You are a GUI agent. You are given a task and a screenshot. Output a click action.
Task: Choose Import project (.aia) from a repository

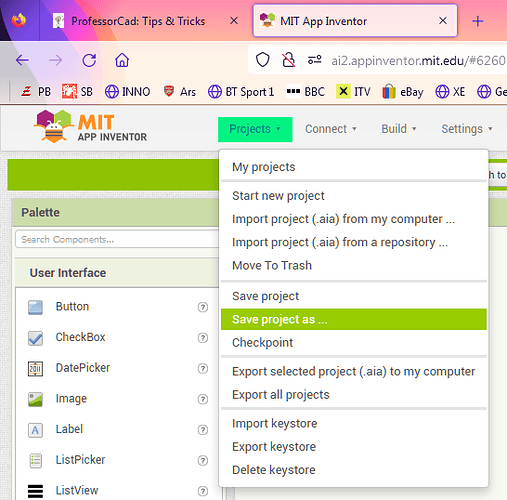coord(354,242)
